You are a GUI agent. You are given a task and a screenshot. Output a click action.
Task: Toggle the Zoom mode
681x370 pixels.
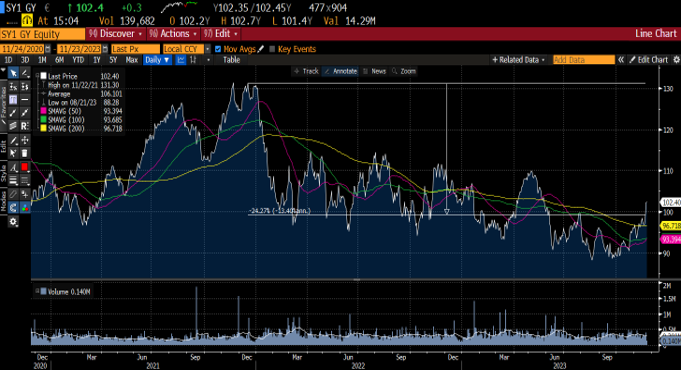(404, 71)
